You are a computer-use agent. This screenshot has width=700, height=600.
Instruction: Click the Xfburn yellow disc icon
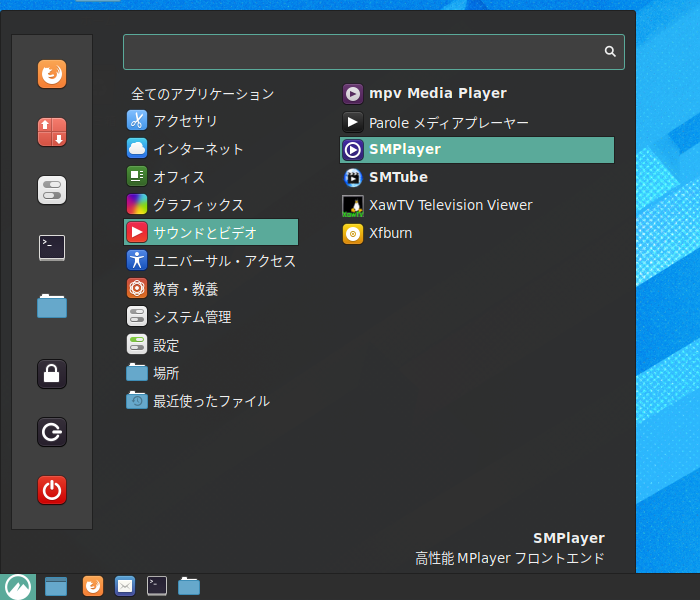(353, 233)
